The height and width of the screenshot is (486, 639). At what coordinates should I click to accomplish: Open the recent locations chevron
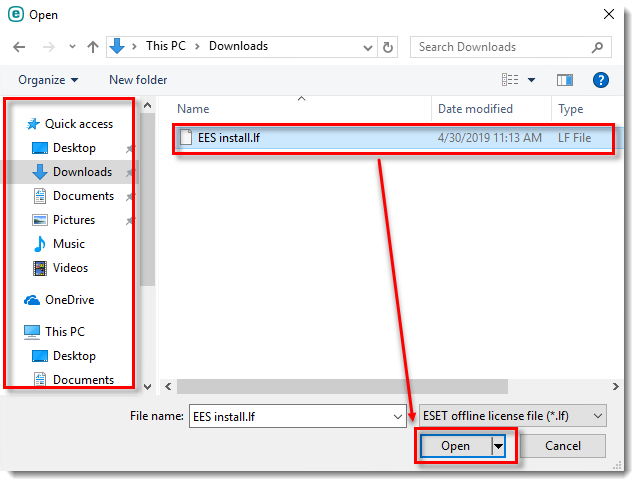pyautogui.click(x=72, y=47)
